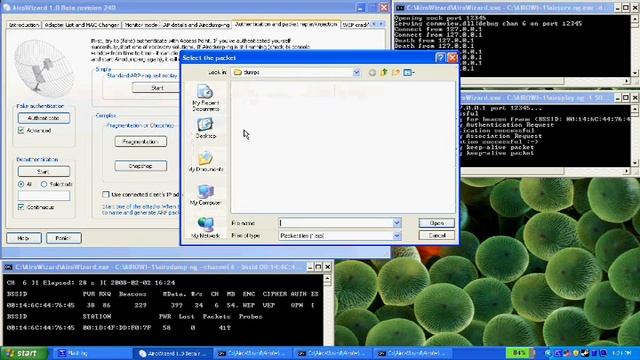Click the dialog's question mark help button

(440, 58)
